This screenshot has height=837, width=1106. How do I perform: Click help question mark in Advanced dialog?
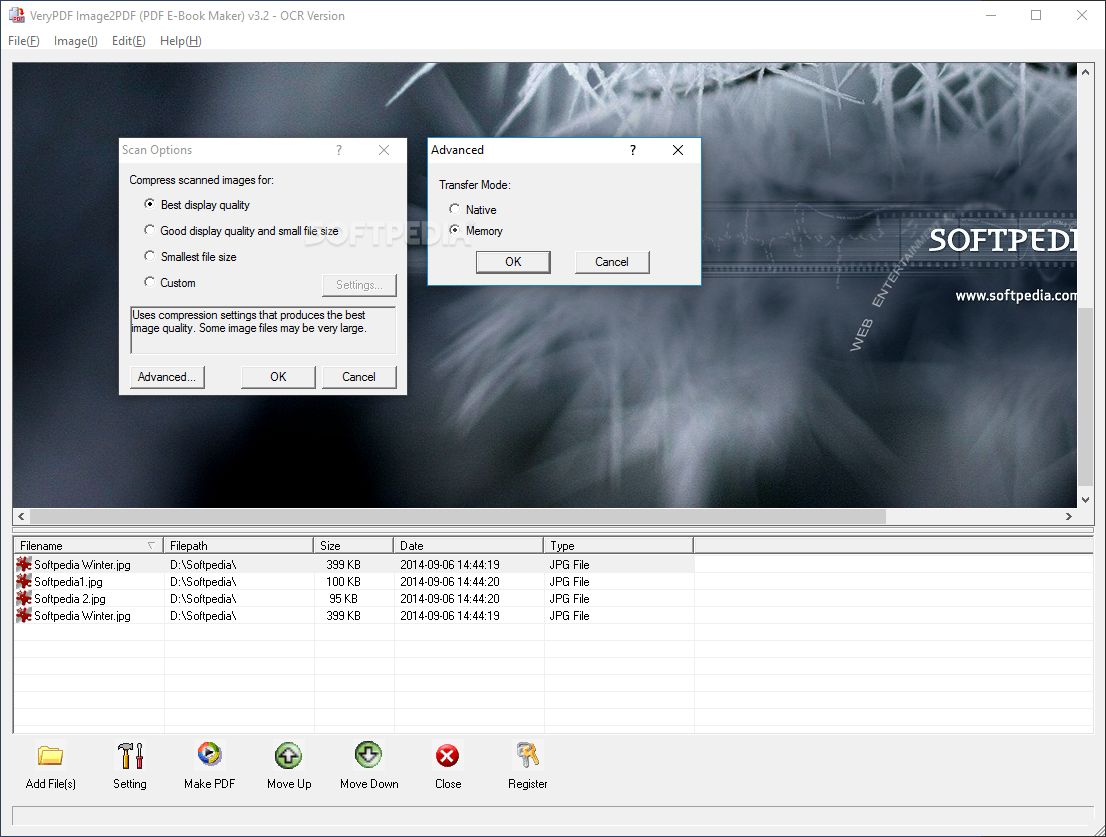633,150
